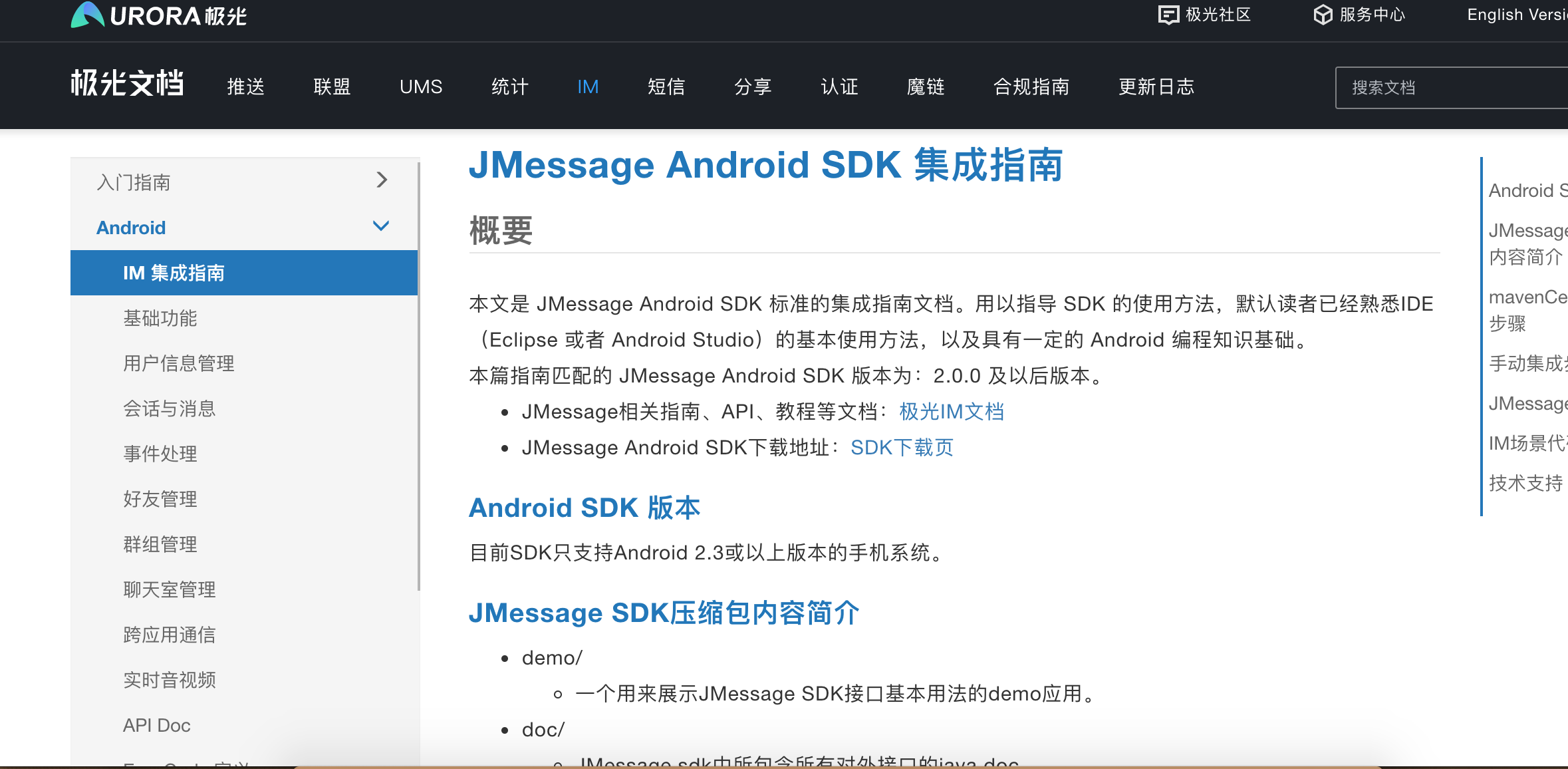
Task: Click the demo/ list item
Action: 552,658
